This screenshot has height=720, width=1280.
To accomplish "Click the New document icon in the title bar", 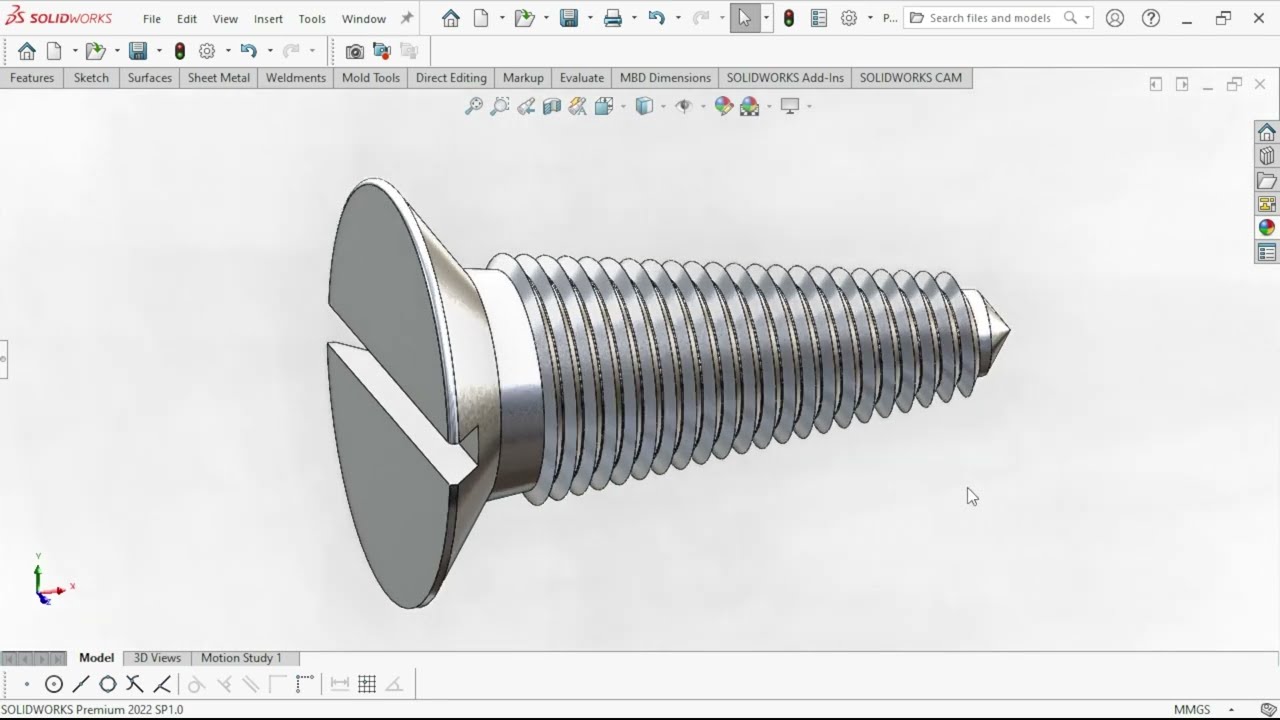I will [x=481, y=18].
